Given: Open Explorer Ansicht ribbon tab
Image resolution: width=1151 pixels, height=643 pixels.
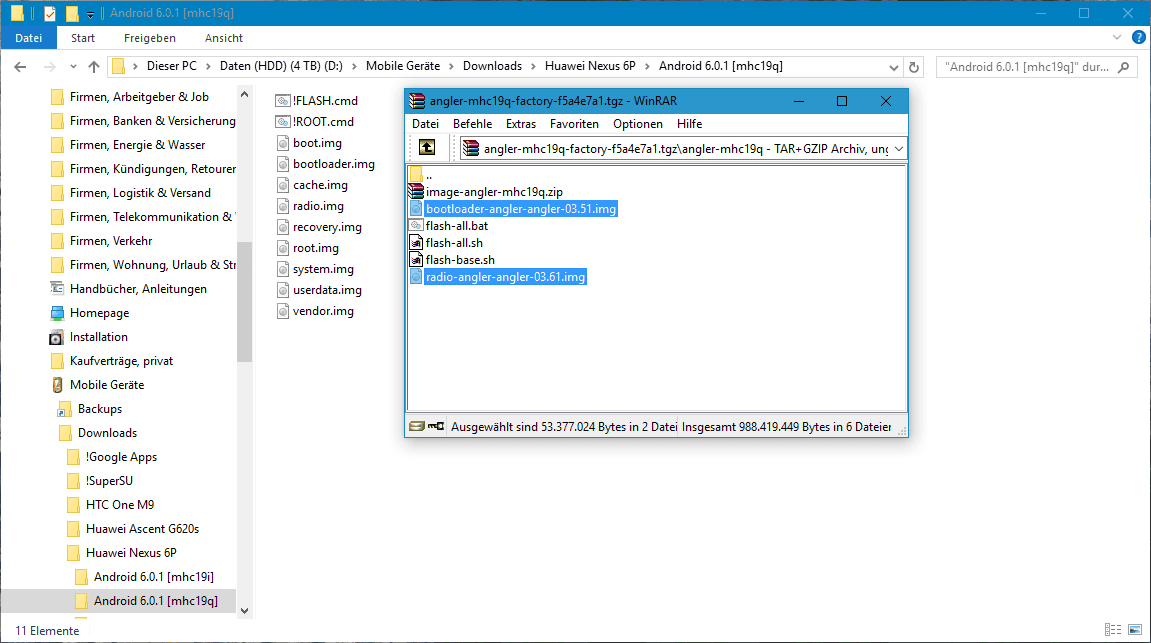Looking at the screenshot, I should (224, 38).
